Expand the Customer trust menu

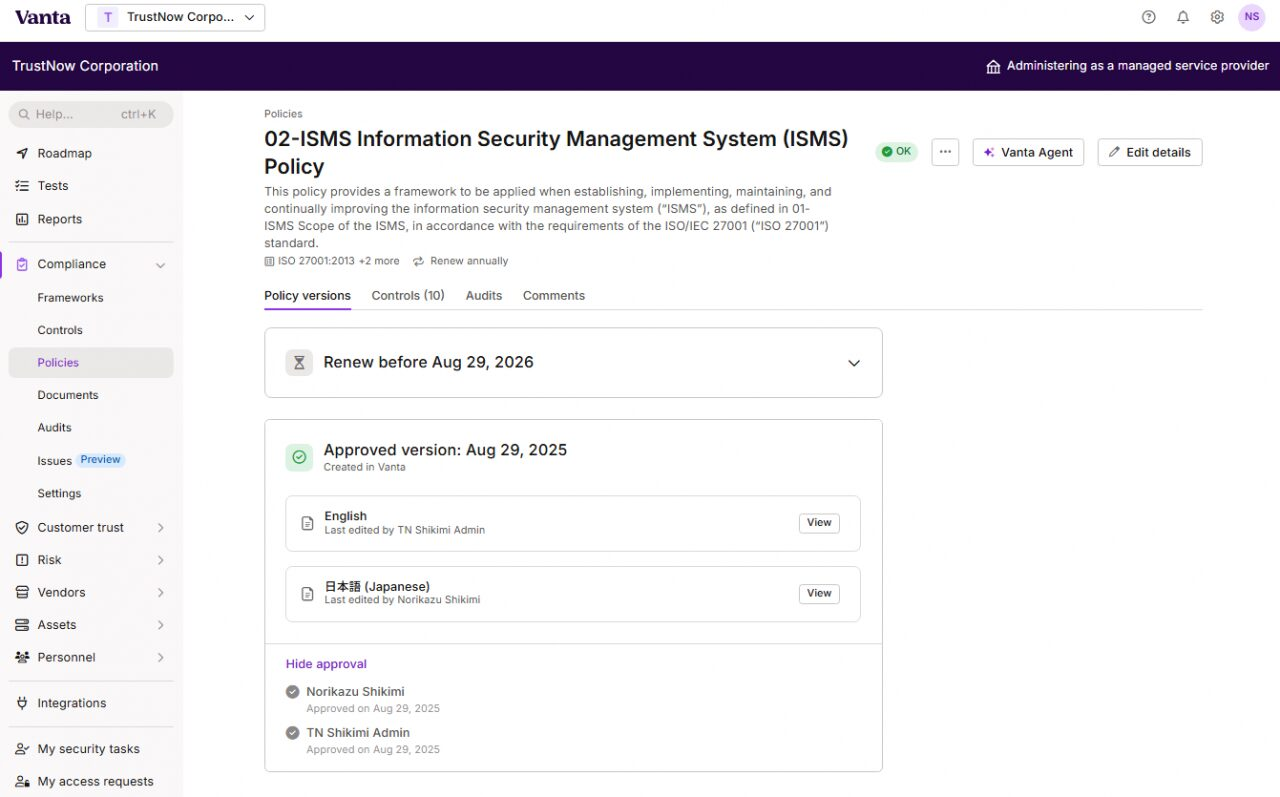160,528
